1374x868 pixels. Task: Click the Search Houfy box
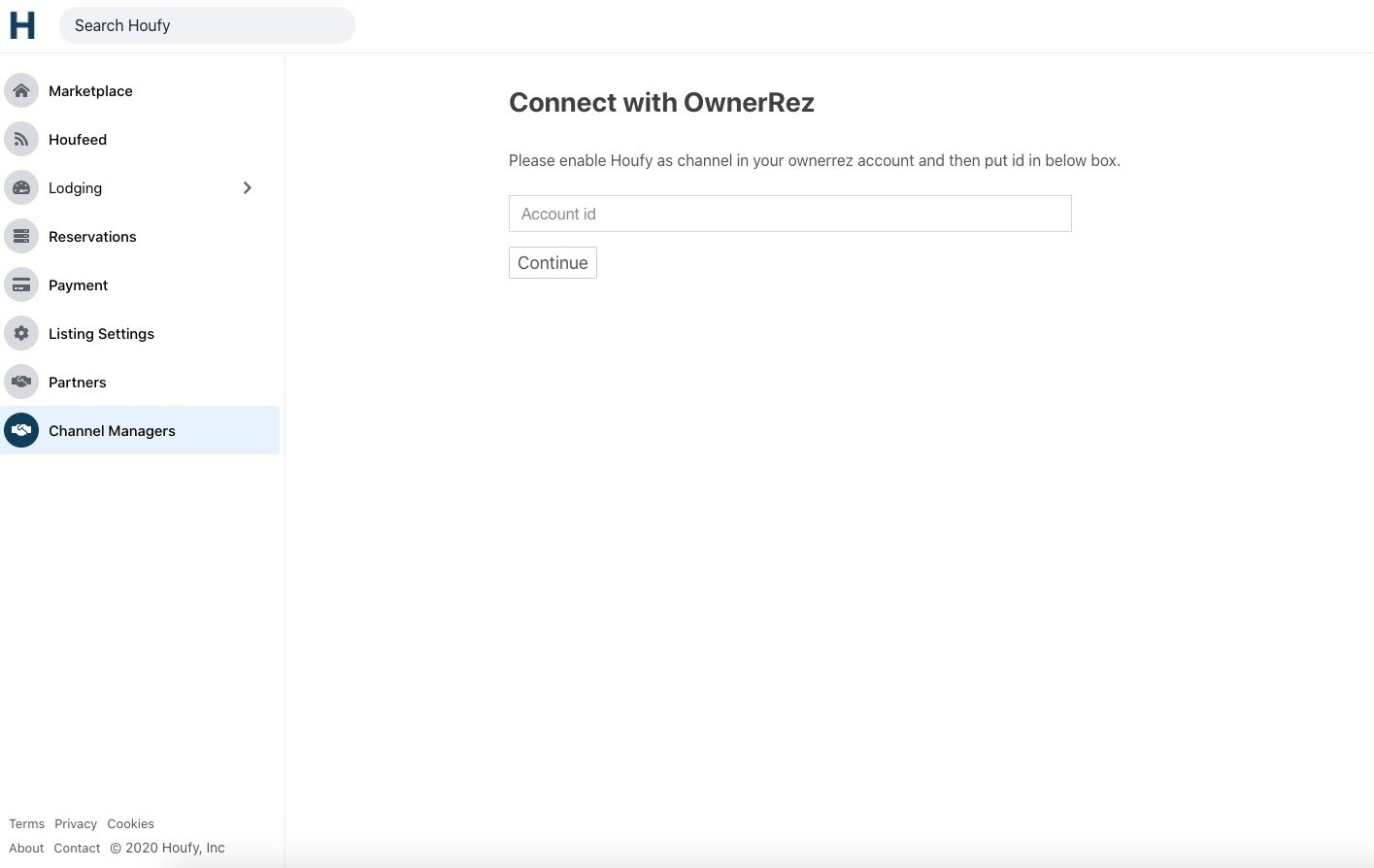pyautogui.click(x=207, y=25)
